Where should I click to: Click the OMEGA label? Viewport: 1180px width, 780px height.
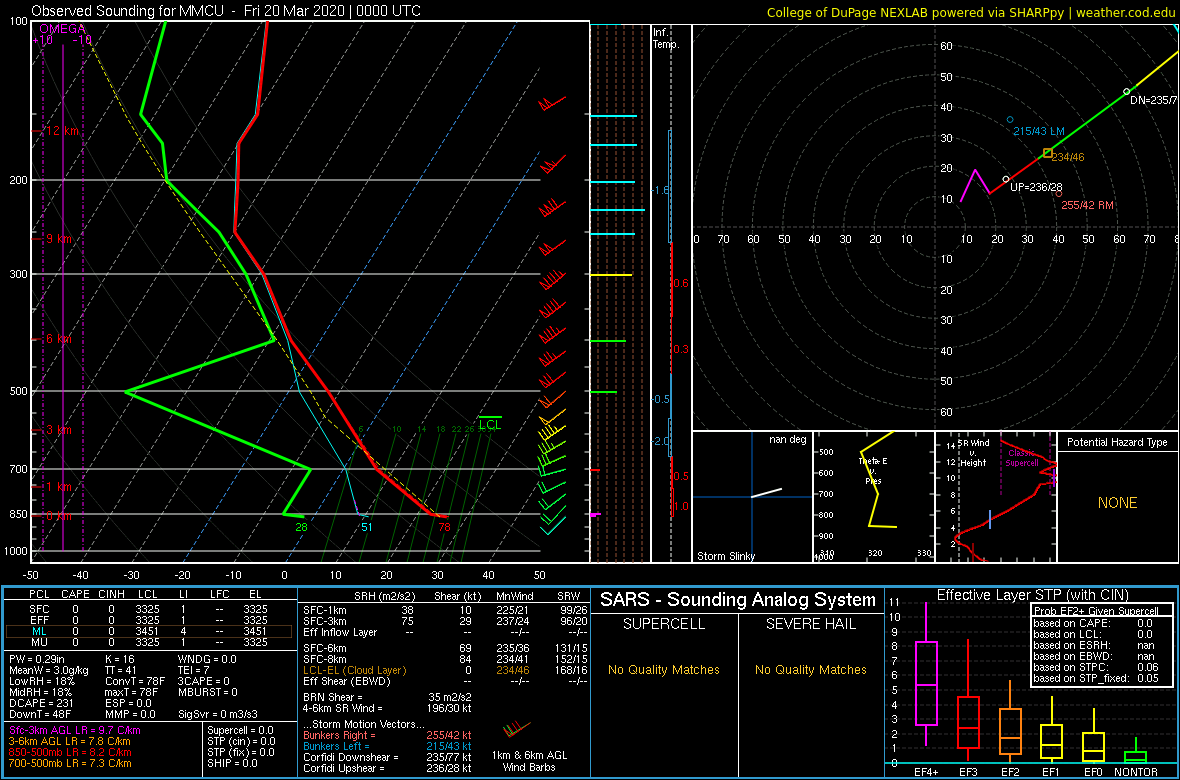pyautogui.click(x=63, y=29)
